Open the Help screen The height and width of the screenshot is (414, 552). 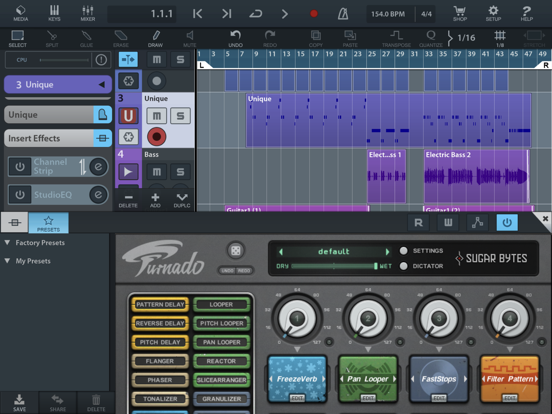(527, 13)
